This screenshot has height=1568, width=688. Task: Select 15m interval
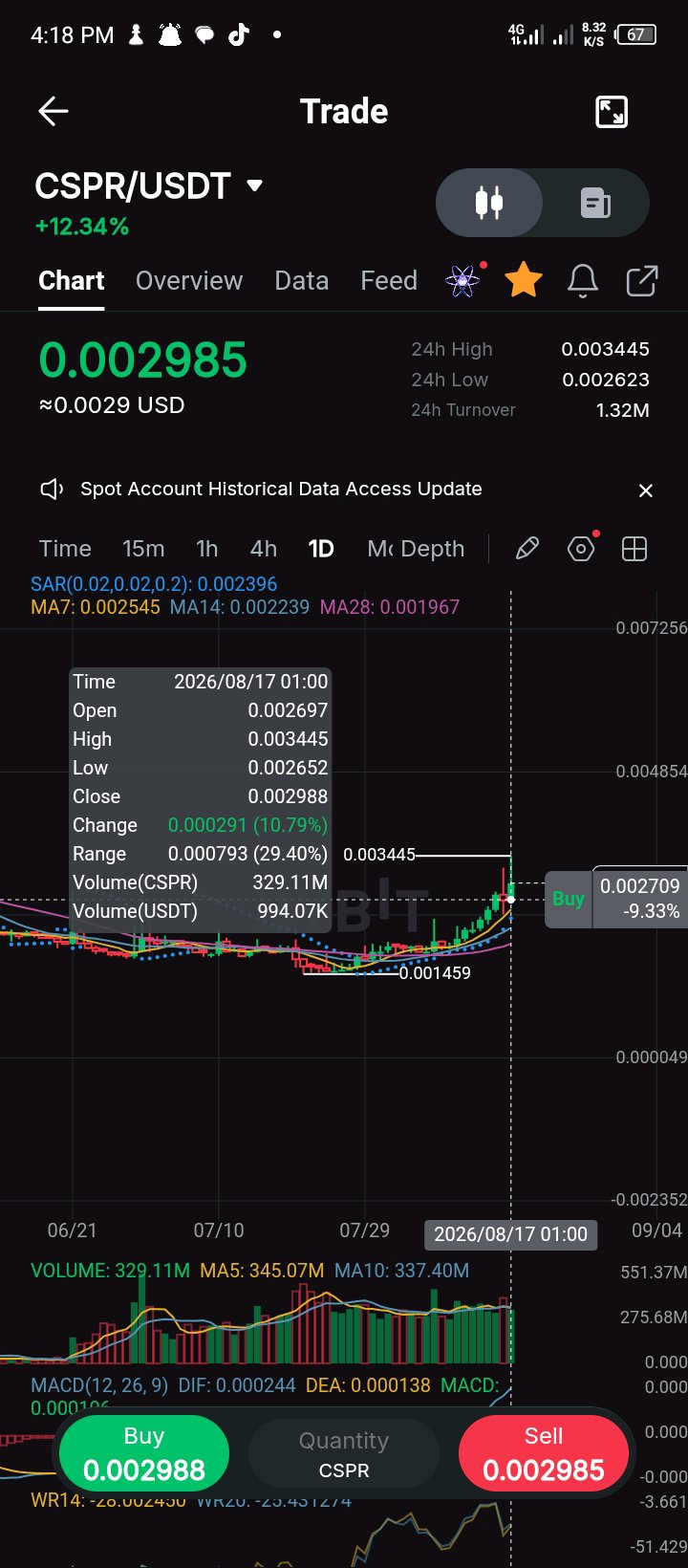point(143,549)
